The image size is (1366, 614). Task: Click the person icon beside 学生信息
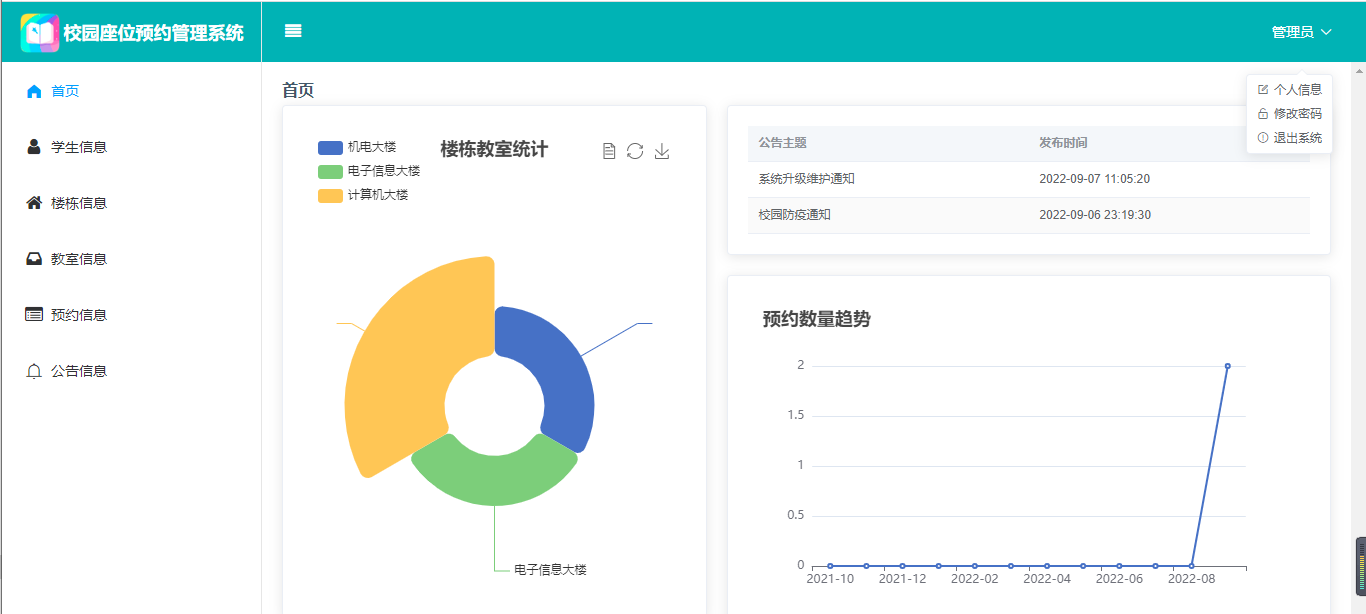click(x=34, y=147)
